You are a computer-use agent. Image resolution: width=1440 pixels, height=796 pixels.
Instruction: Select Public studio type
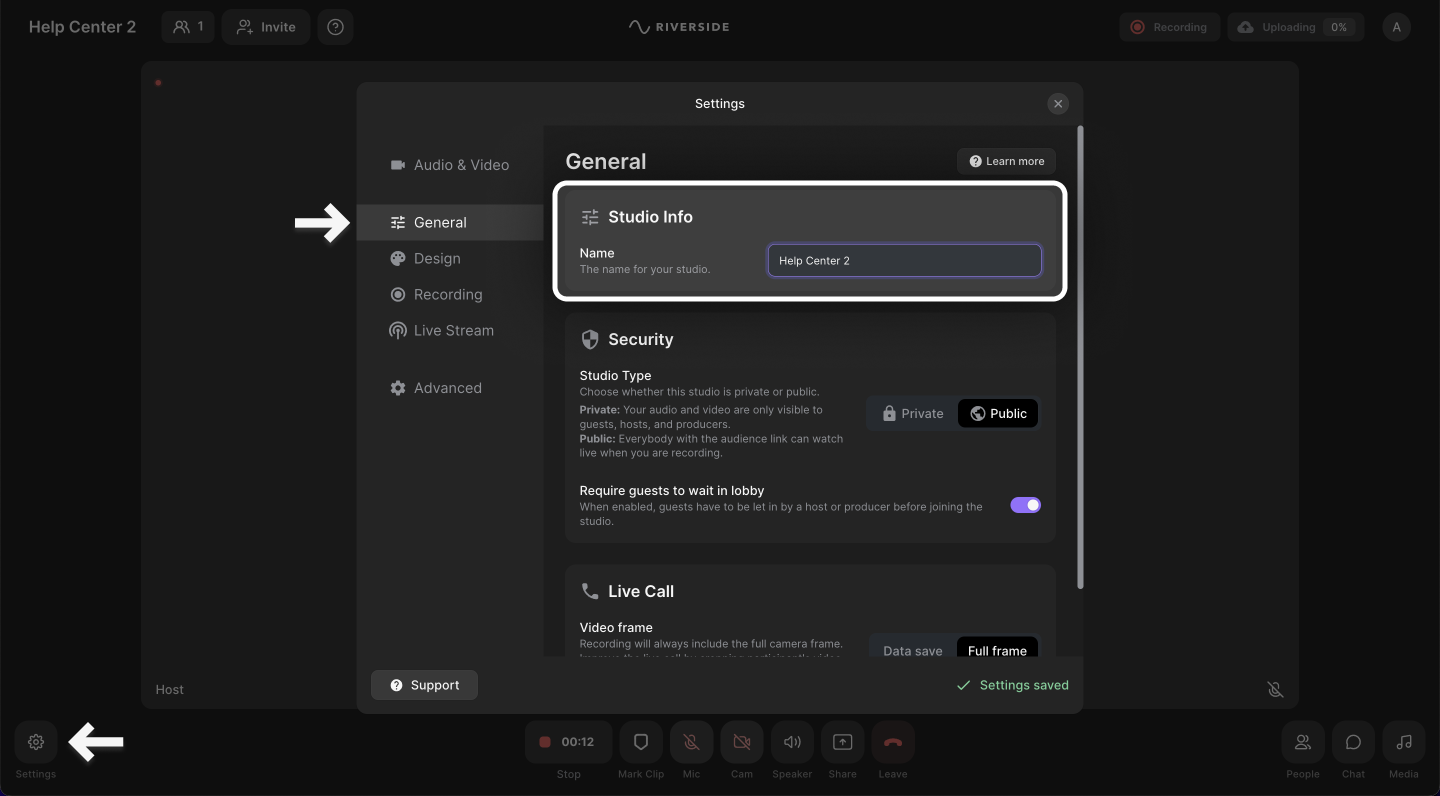pos(998,414)
